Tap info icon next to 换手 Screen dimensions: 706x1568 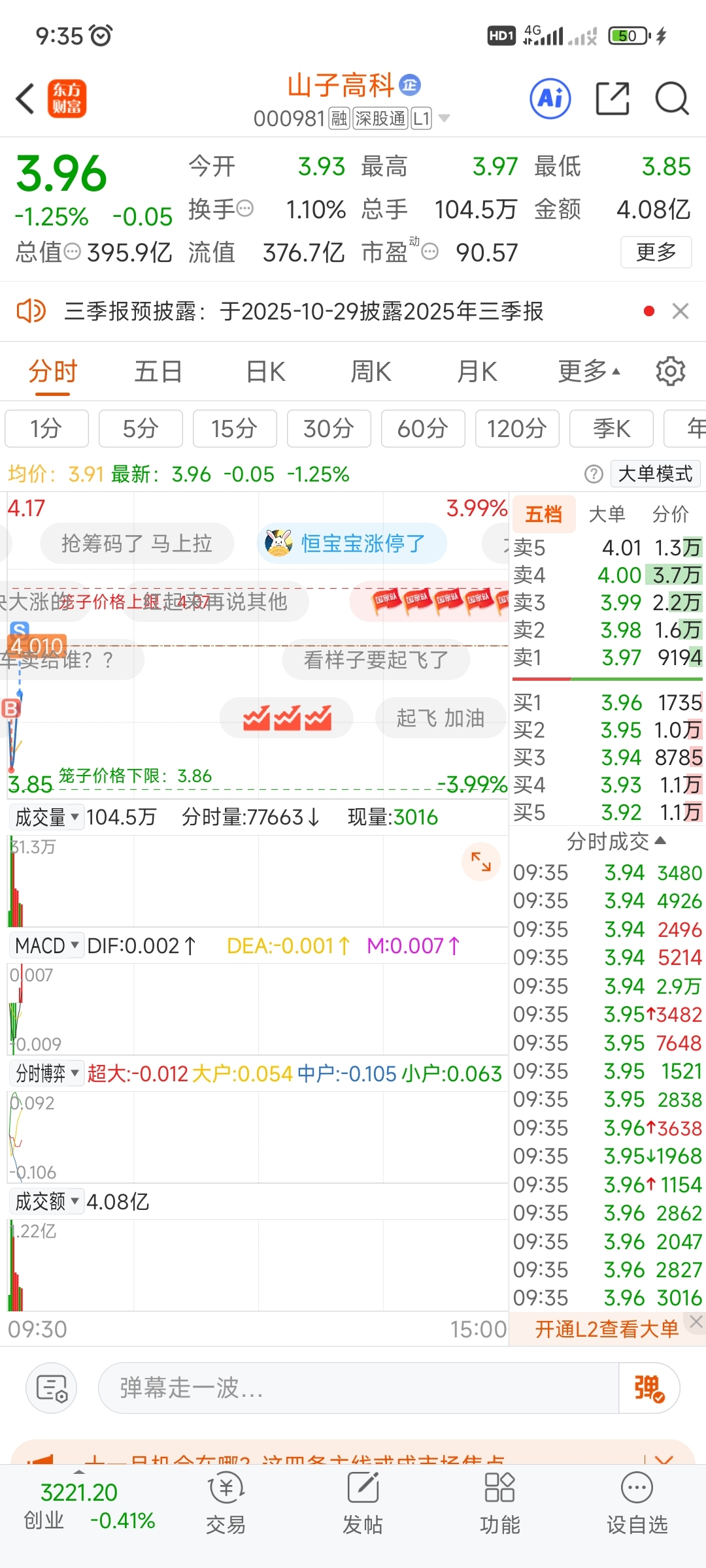tap(244, 209)
